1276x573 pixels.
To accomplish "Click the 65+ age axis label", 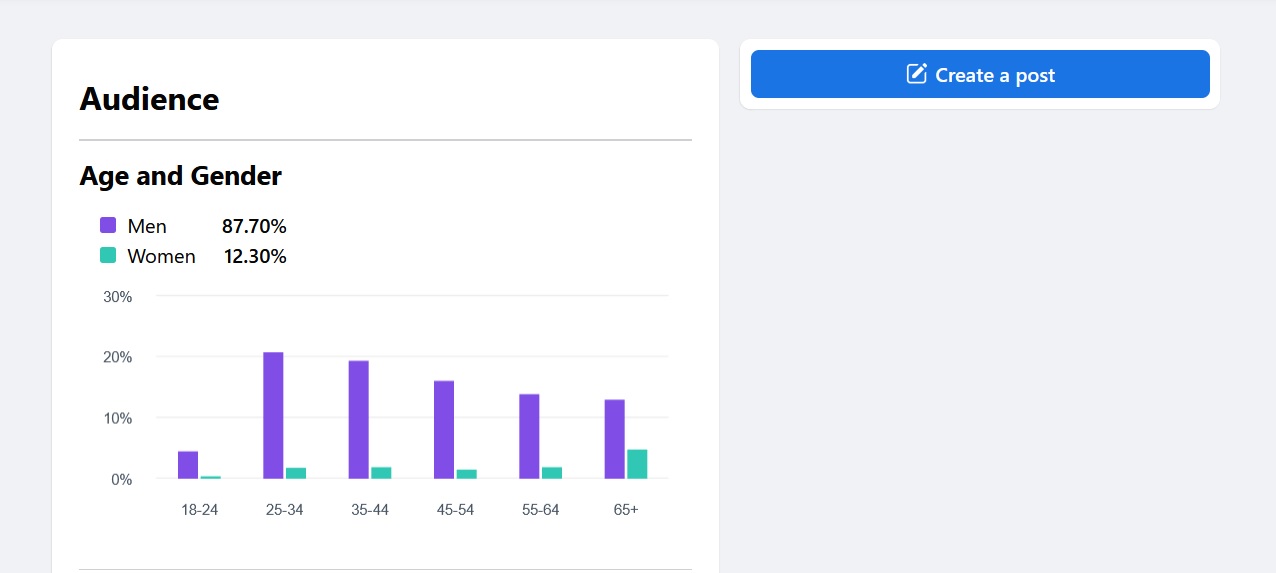I will (626, 509).
